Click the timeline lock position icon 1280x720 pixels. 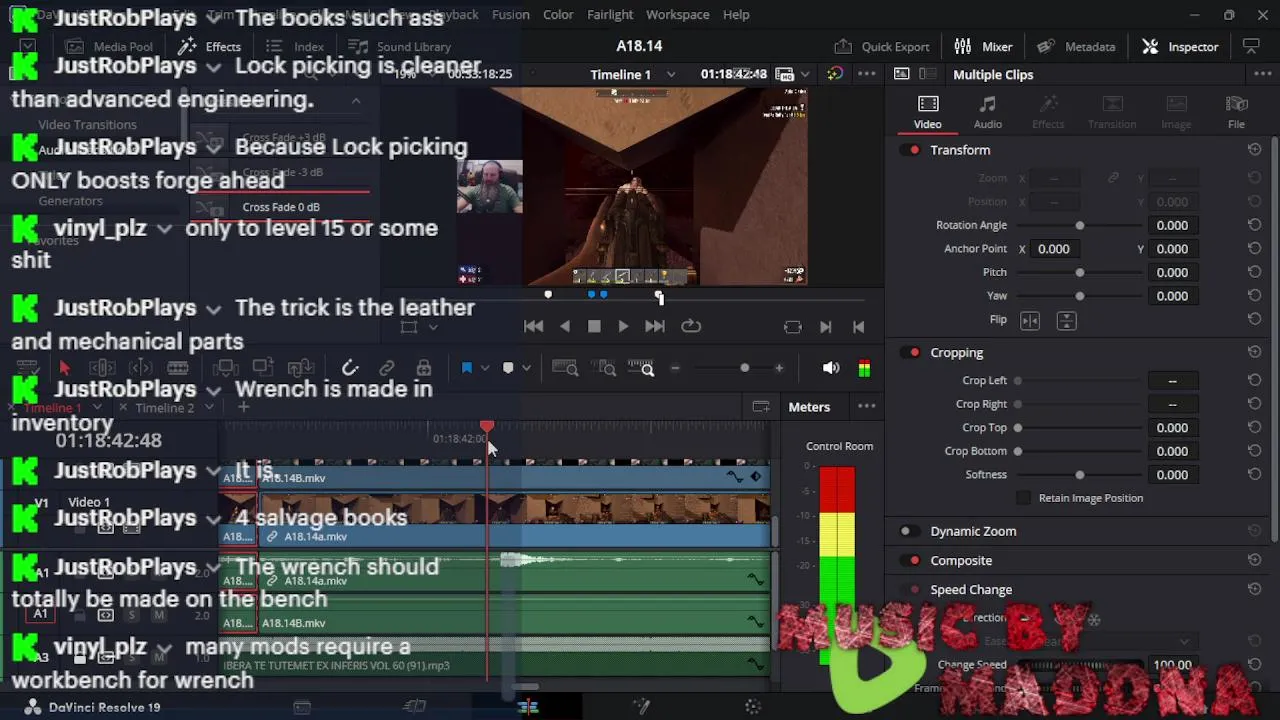pos(424,368)
